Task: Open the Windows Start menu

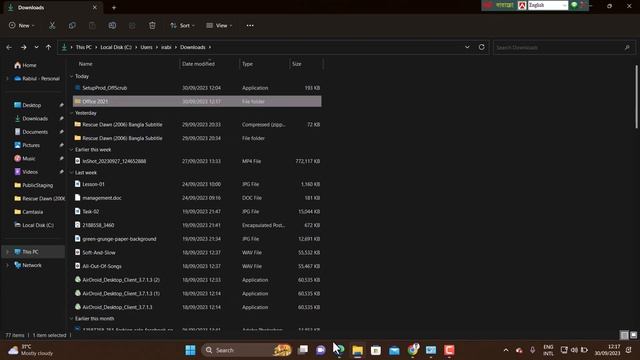Action: [x=190, y=350]
